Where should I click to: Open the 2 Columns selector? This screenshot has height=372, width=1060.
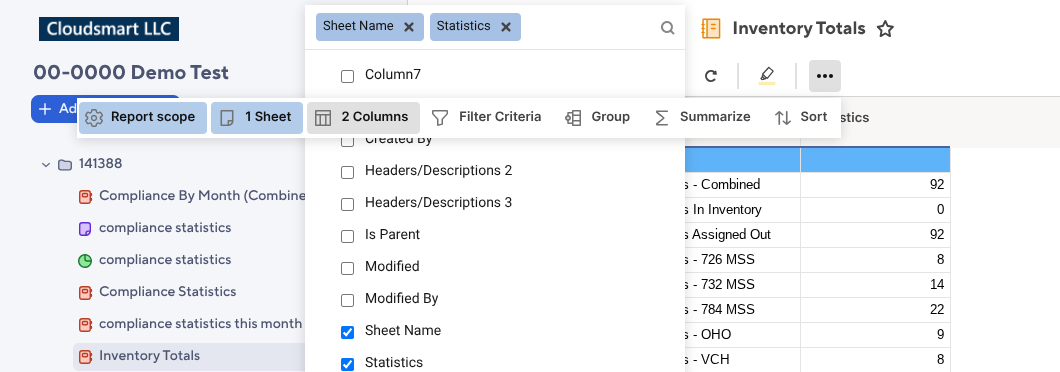pos(364,118)
